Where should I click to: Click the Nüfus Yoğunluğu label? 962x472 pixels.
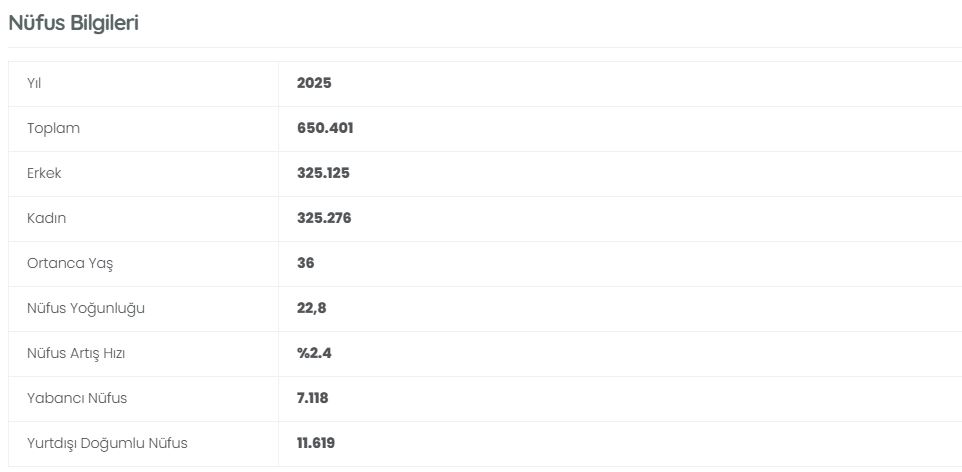coord(86,308)
